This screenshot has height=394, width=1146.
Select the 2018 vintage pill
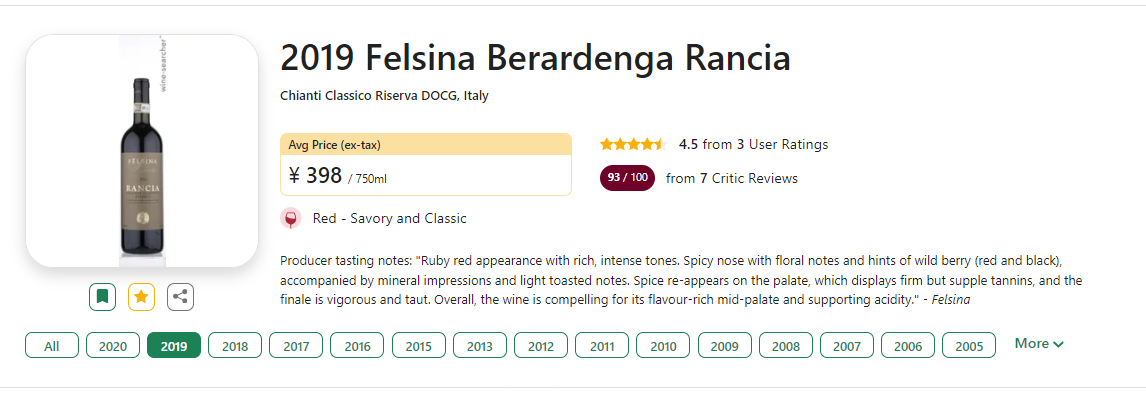point(235,346)
